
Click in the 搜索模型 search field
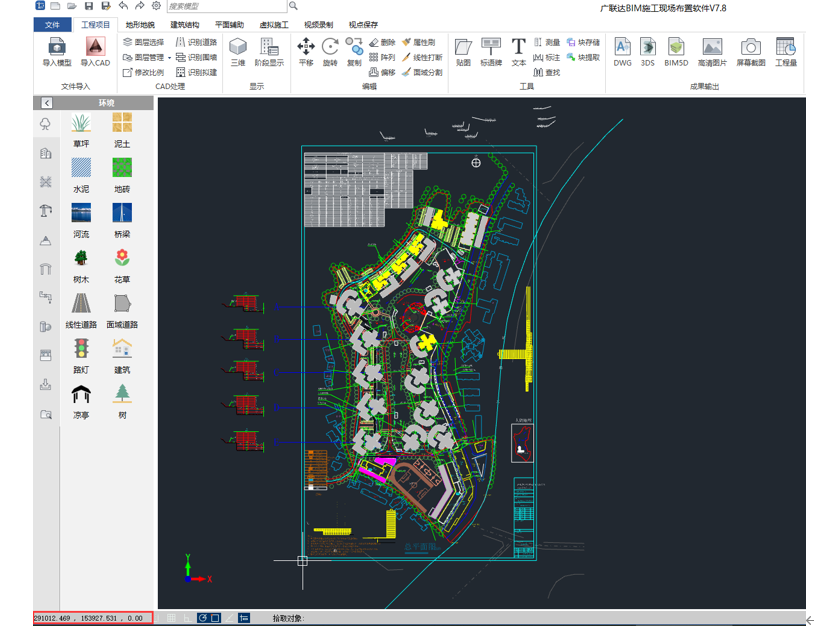point(227,6)
